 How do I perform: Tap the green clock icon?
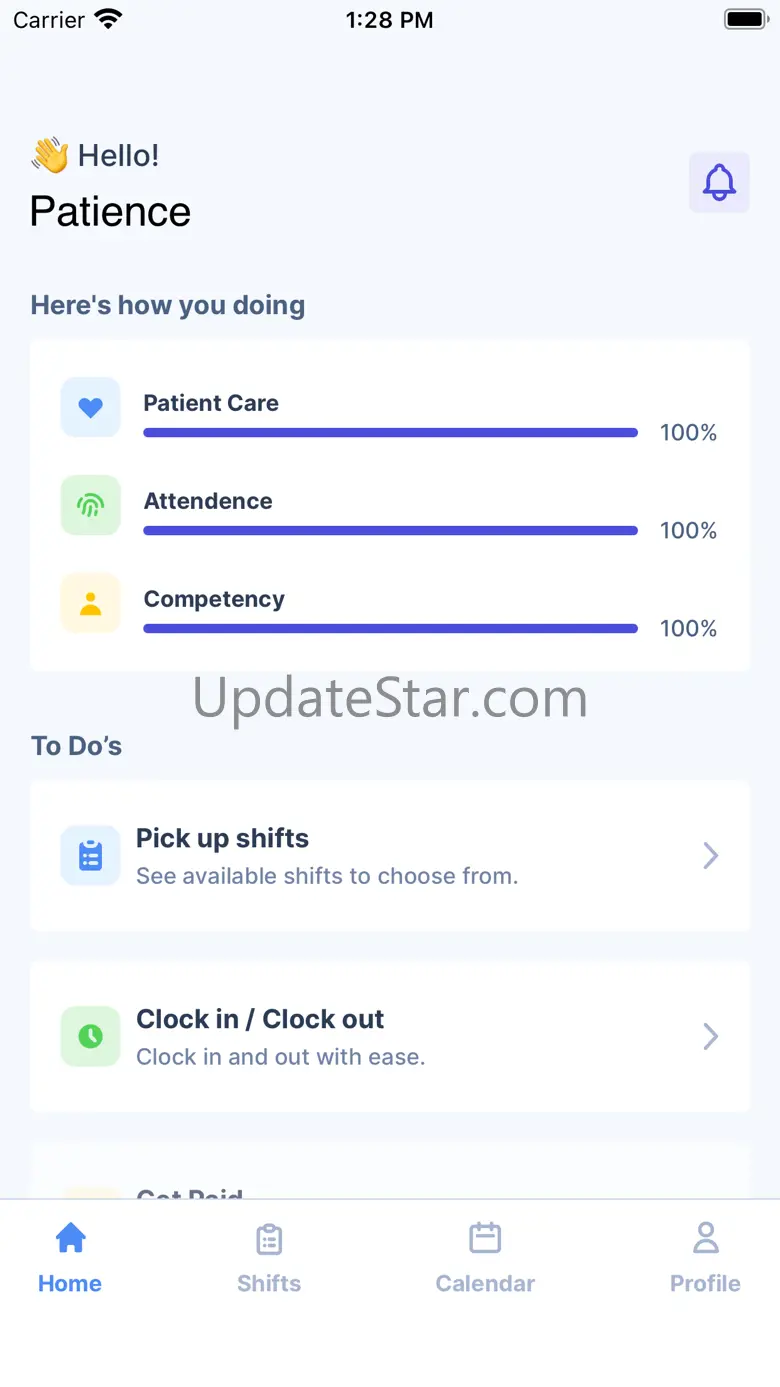91,1036
